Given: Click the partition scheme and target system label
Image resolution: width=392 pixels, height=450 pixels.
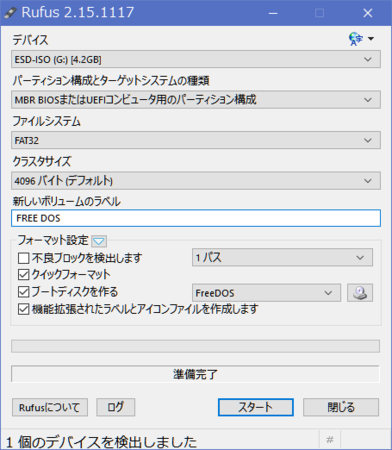Looking at the screenshot, I should (111, 81).
